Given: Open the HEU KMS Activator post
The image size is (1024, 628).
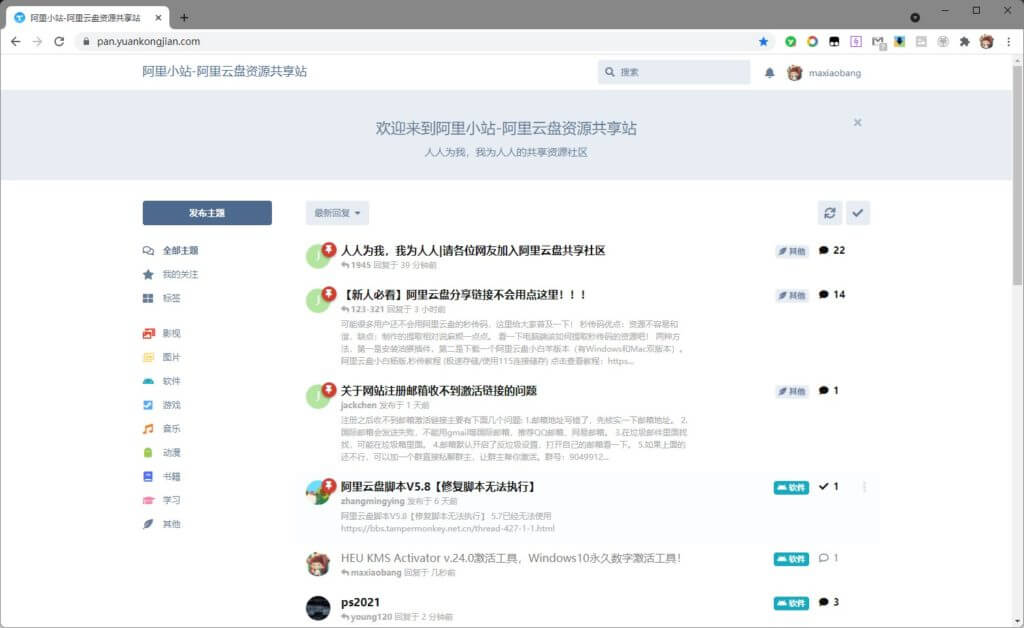Looking at the screenshot, I should (x=511, y=558).
